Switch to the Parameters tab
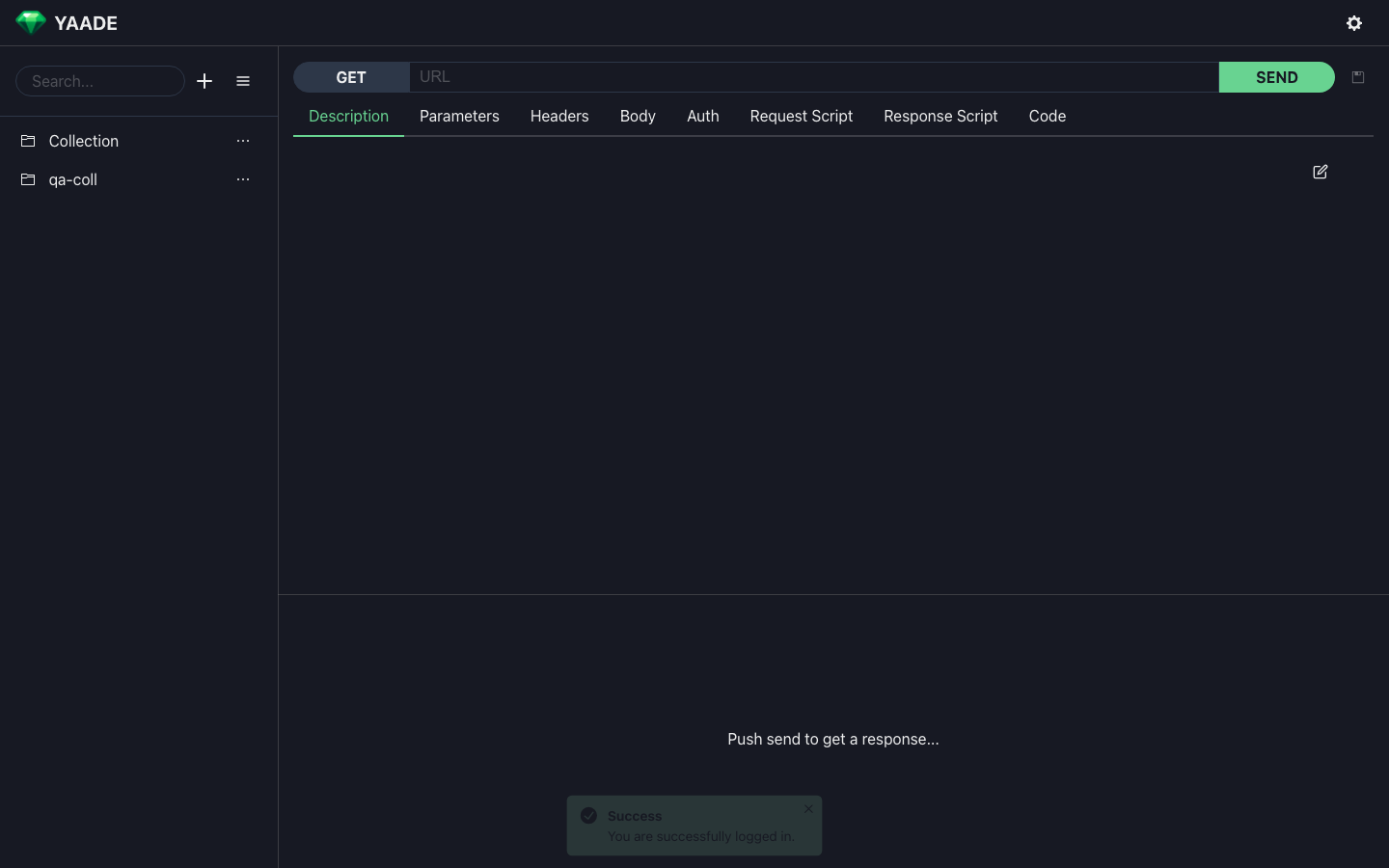Viewport: 1389px width, 868px height. [459, 116]
